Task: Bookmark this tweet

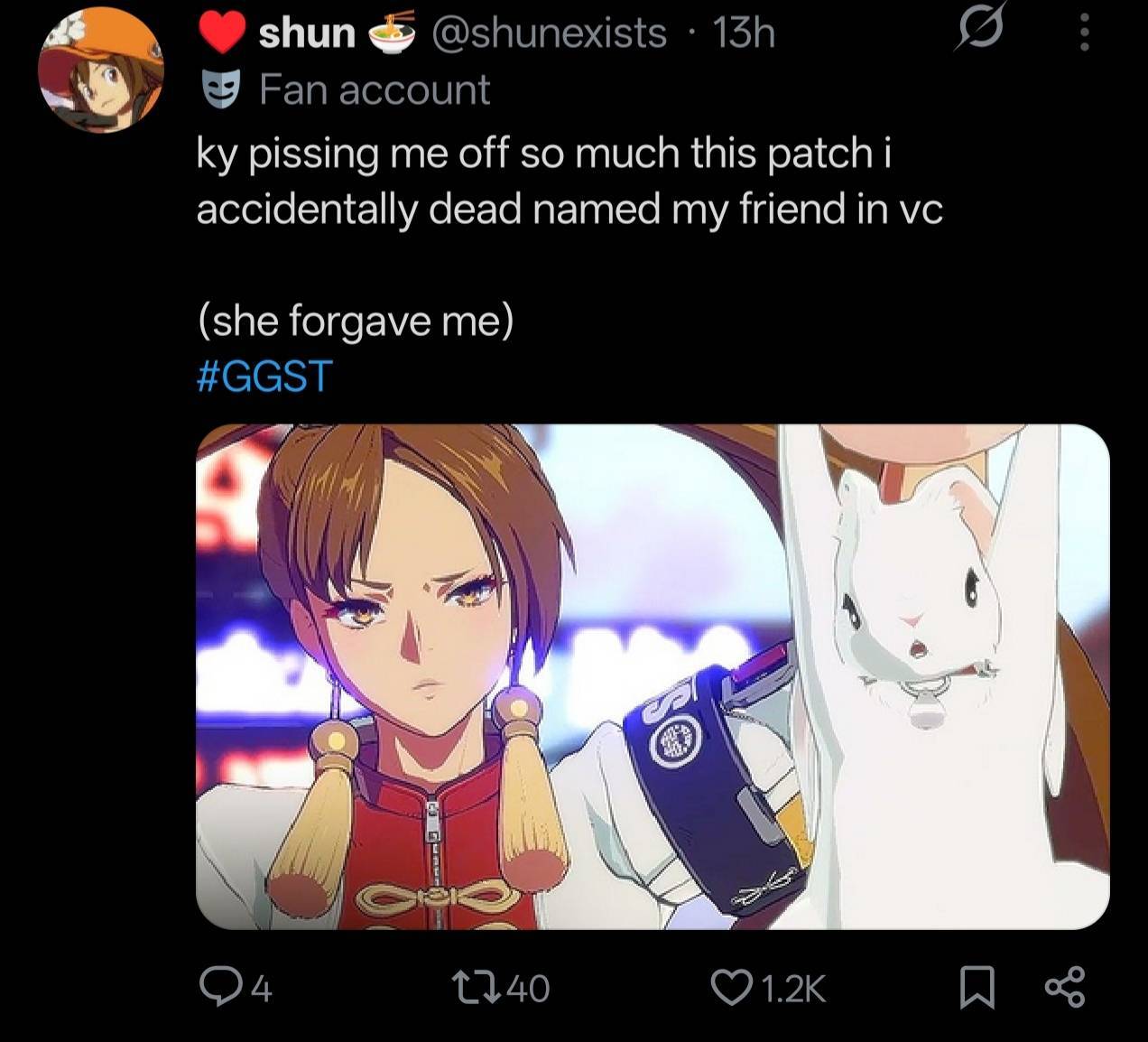Action: [x=977, y=987]
